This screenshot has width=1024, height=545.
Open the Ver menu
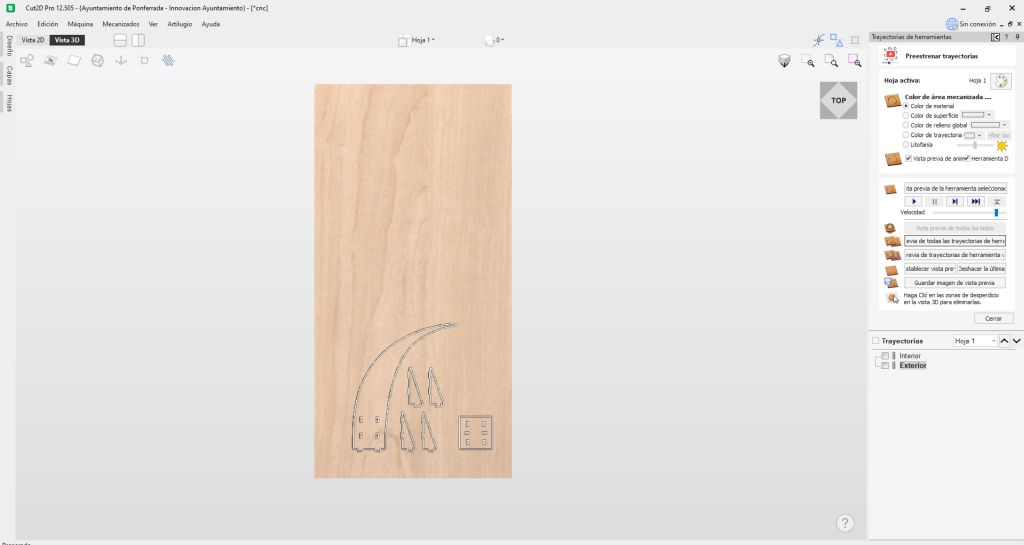153,24
